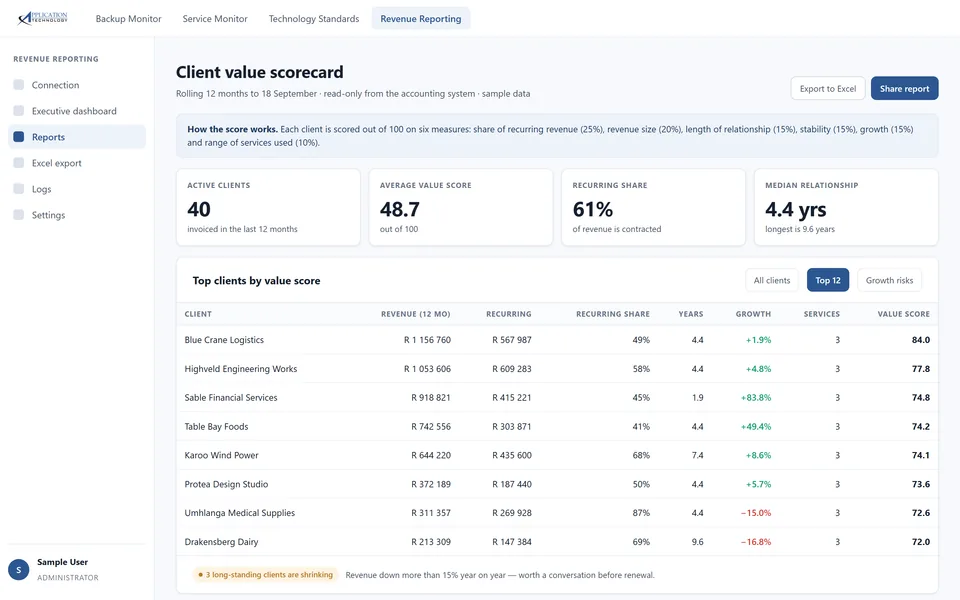Viewport: 960px width, 600px height.
Task: Click the Revenue (12 MO) column header
Action: pyautogui.click(x=416, y=314)
